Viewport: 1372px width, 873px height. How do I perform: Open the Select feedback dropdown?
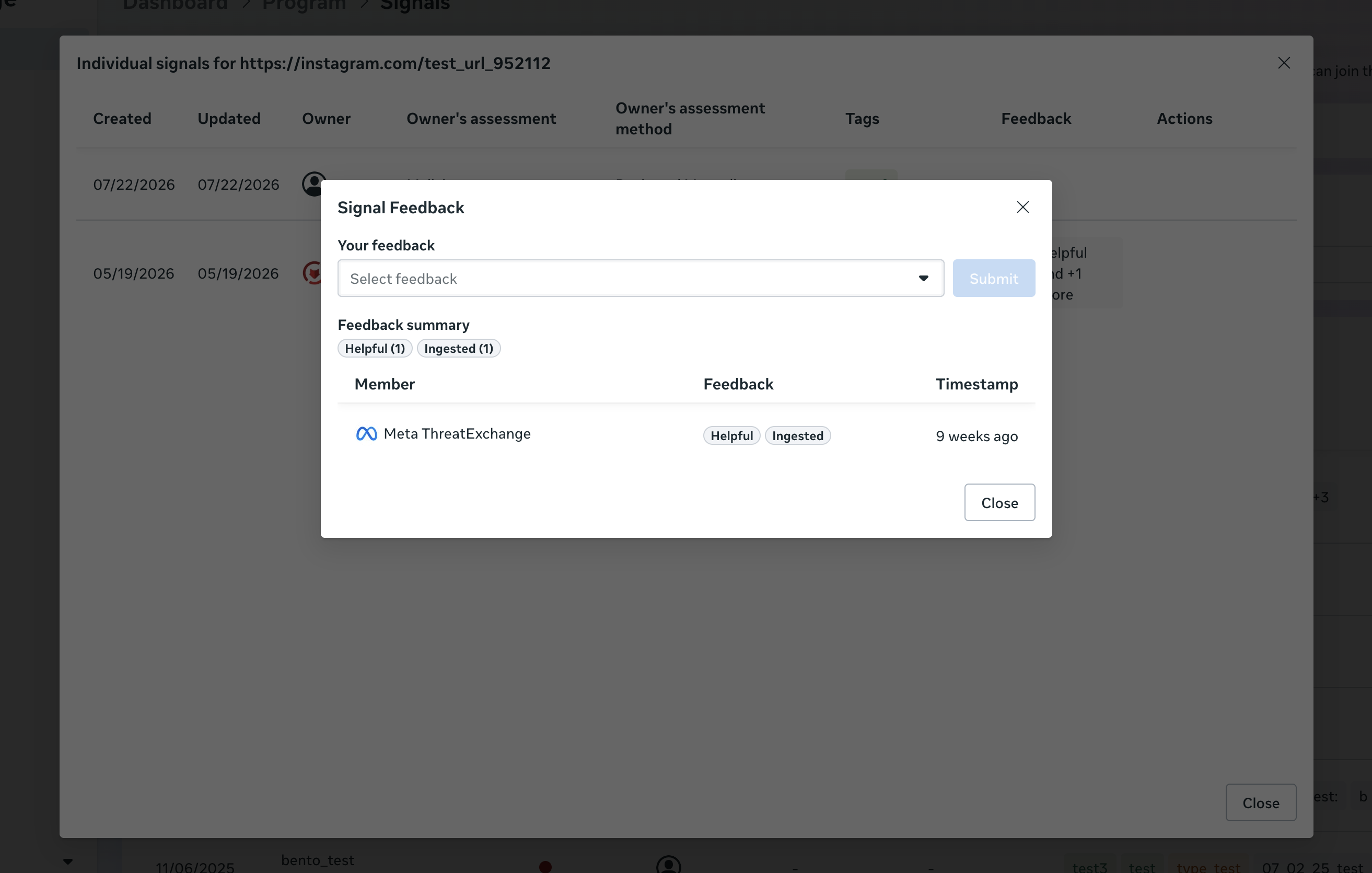point(641,278)
